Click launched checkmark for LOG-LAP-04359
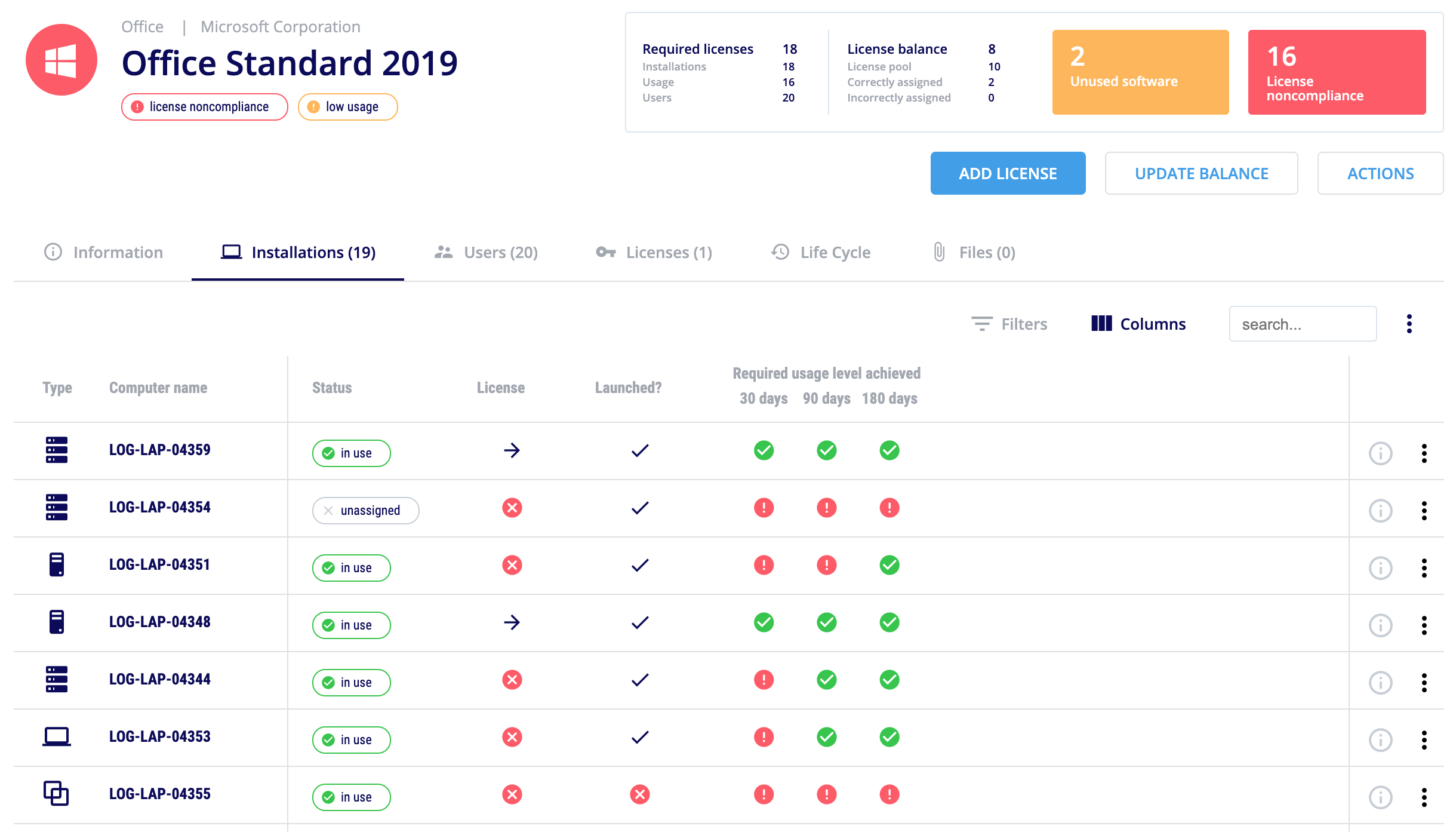Screen dimensions: 1456x832 pyautogui.click(x=640, y=450)
